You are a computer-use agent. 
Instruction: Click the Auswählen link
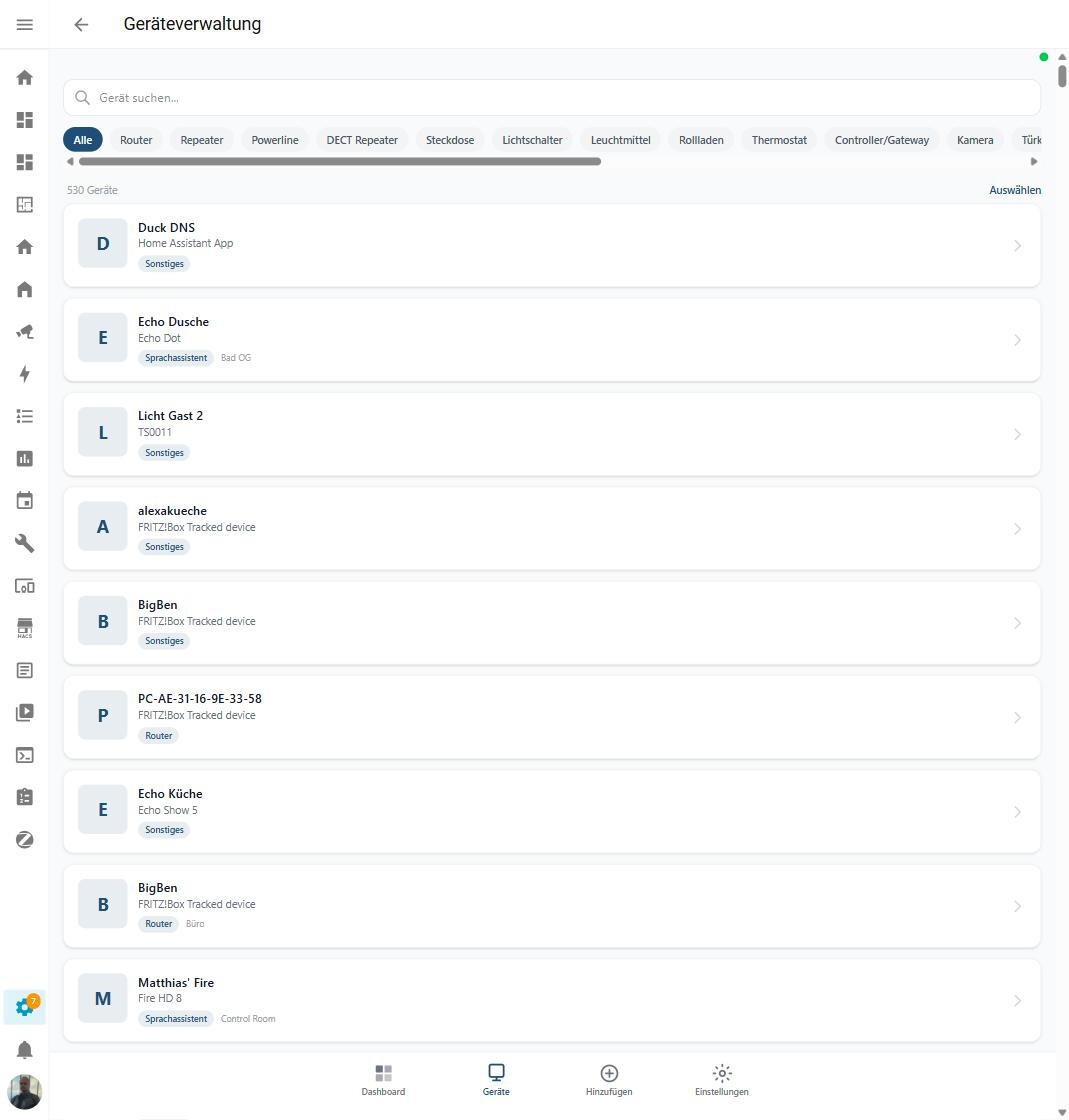click(1014, 190)
